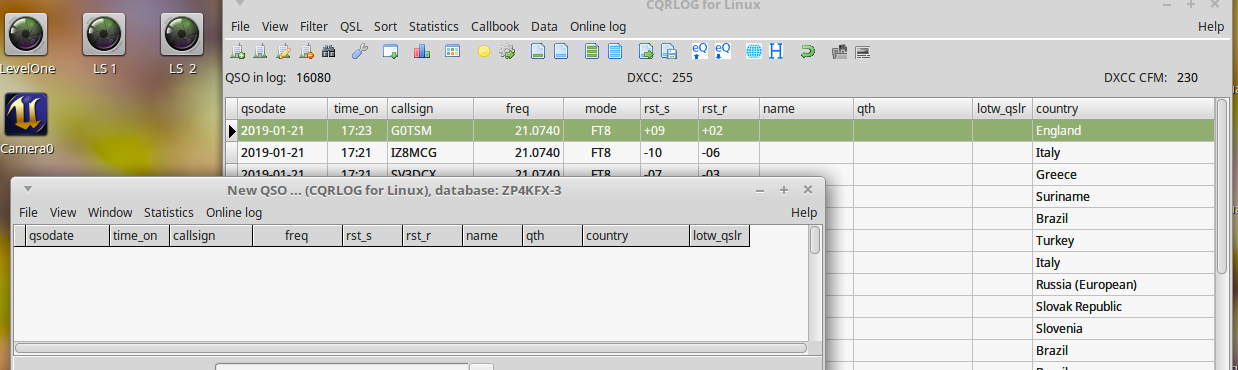The height and width of the screenshot is (370, 1238).
Task: Click the blue H HamQTH icon
Action: [x=776, y=51]
